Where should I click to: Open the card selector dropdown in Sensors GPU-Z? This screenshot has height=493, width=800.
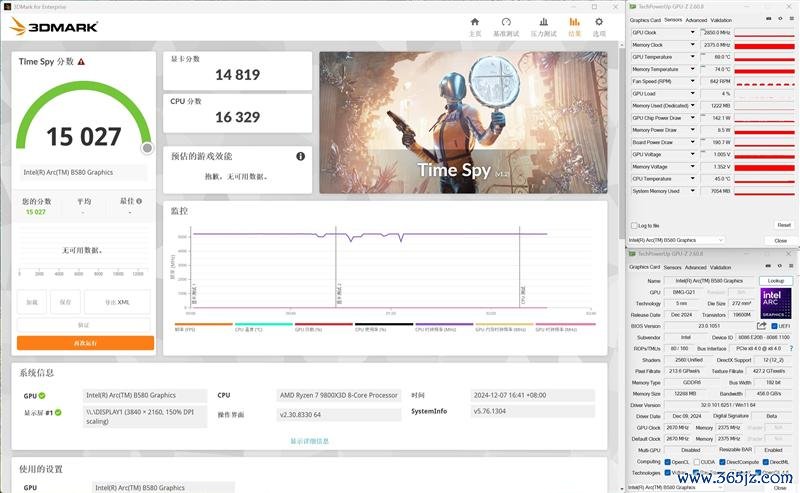pyautogui.click(x=676, y=240)
